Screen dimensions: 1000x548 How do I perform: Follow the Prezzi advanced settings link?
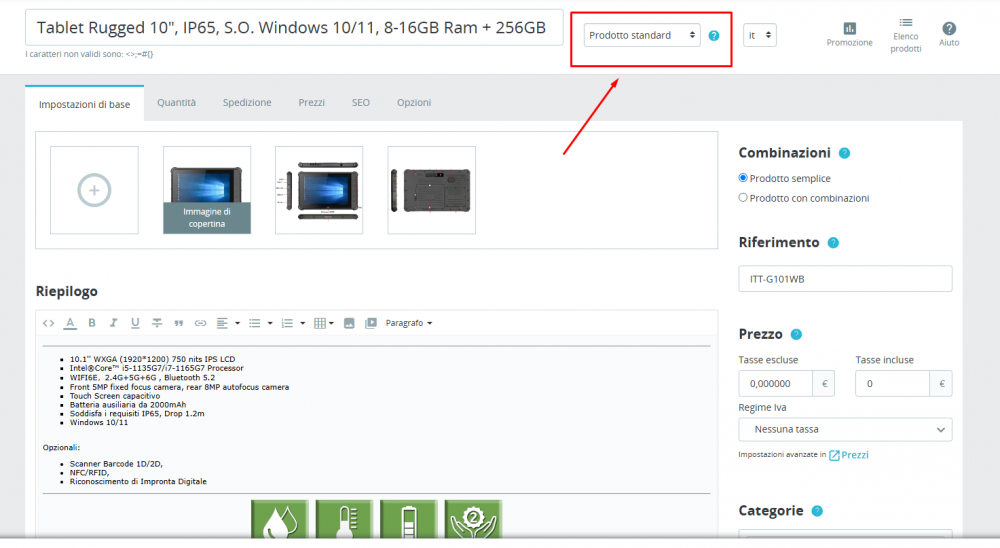coord(849,455)
